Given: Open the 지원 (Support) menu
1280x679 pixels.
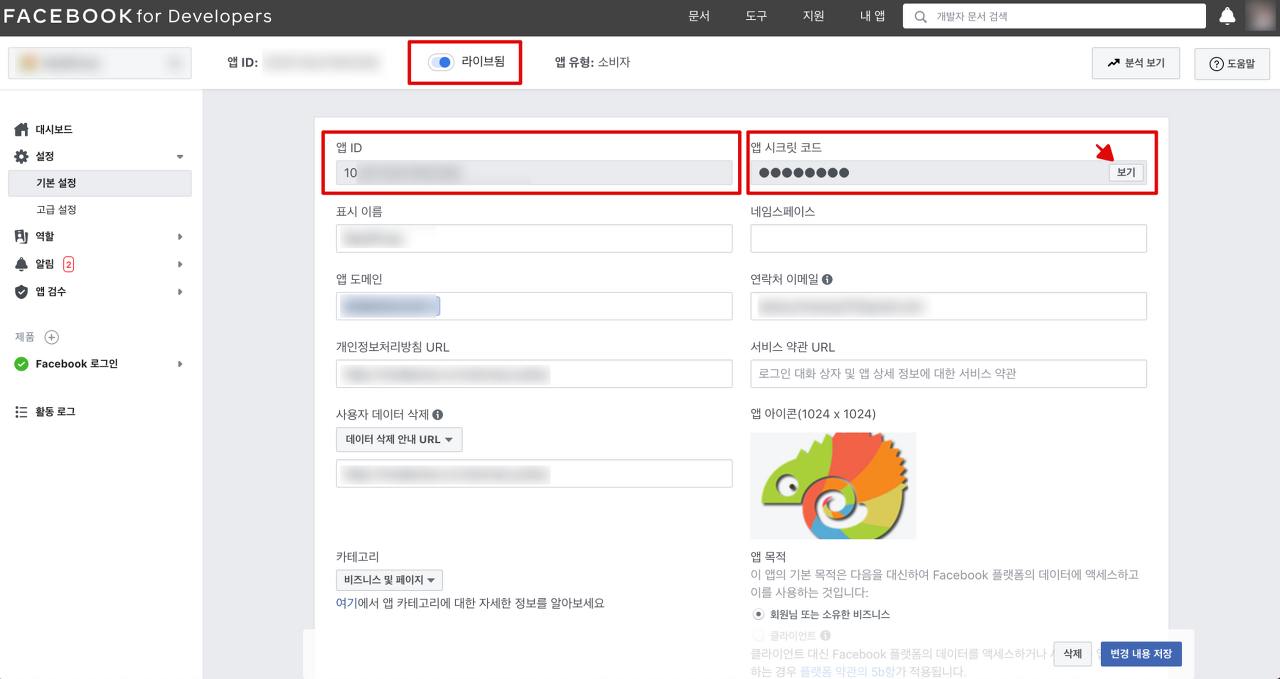Looking at the screenshot, I should point(813,17).
